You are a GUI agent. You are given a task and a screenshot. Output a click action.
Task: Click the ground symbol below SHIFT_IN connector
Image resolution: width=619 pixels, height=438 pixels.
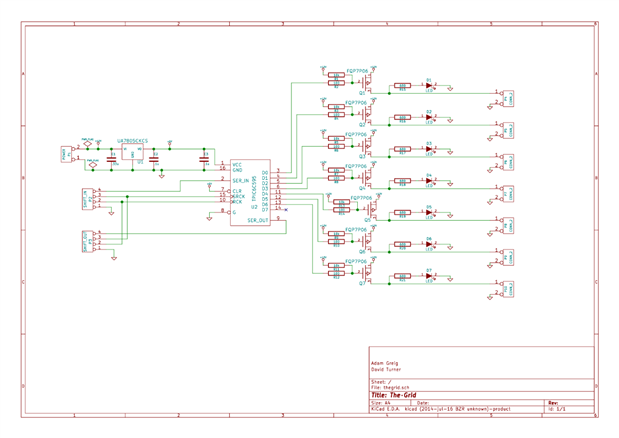click(x=111, y=213)
